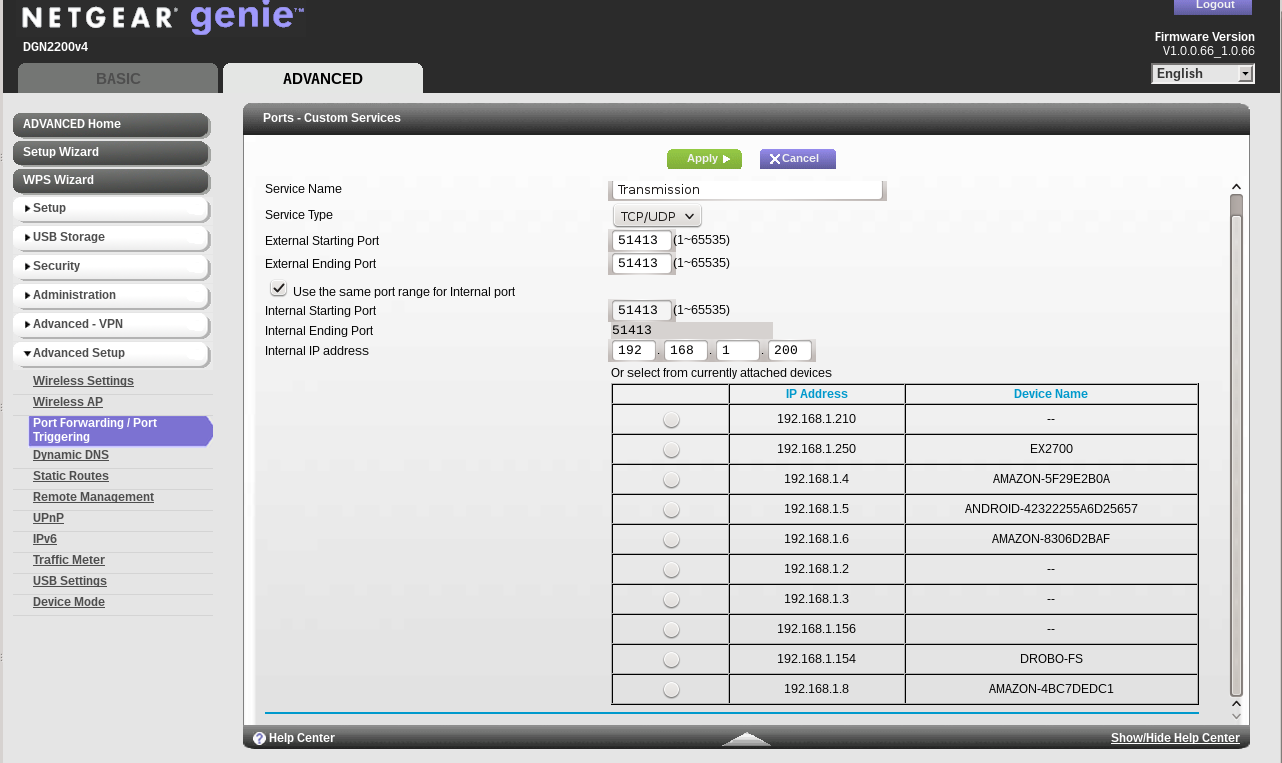Click the Service Name input field

tap(747, 190)
